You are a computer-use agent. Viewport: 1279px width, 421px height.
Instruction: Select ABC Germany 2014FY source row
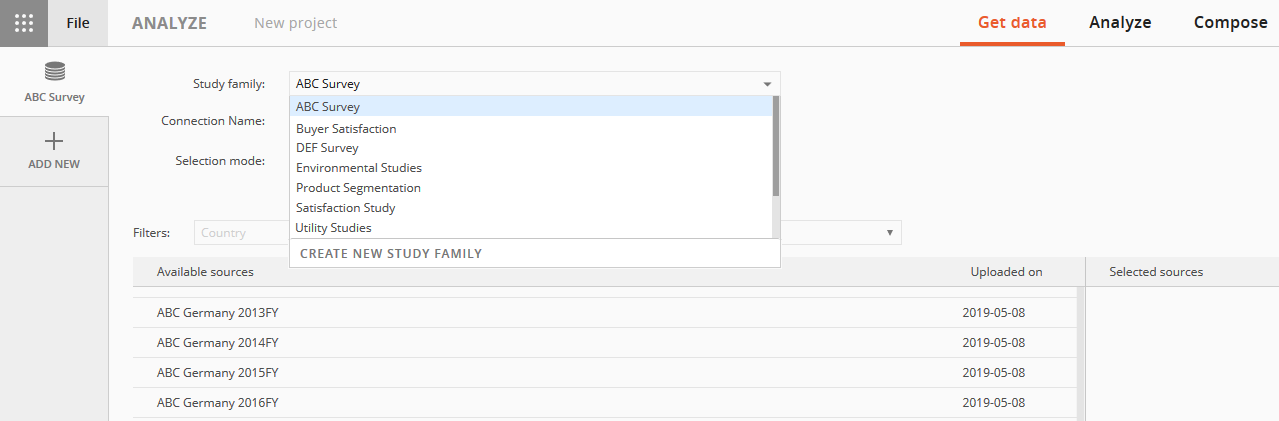coord(604,343)
